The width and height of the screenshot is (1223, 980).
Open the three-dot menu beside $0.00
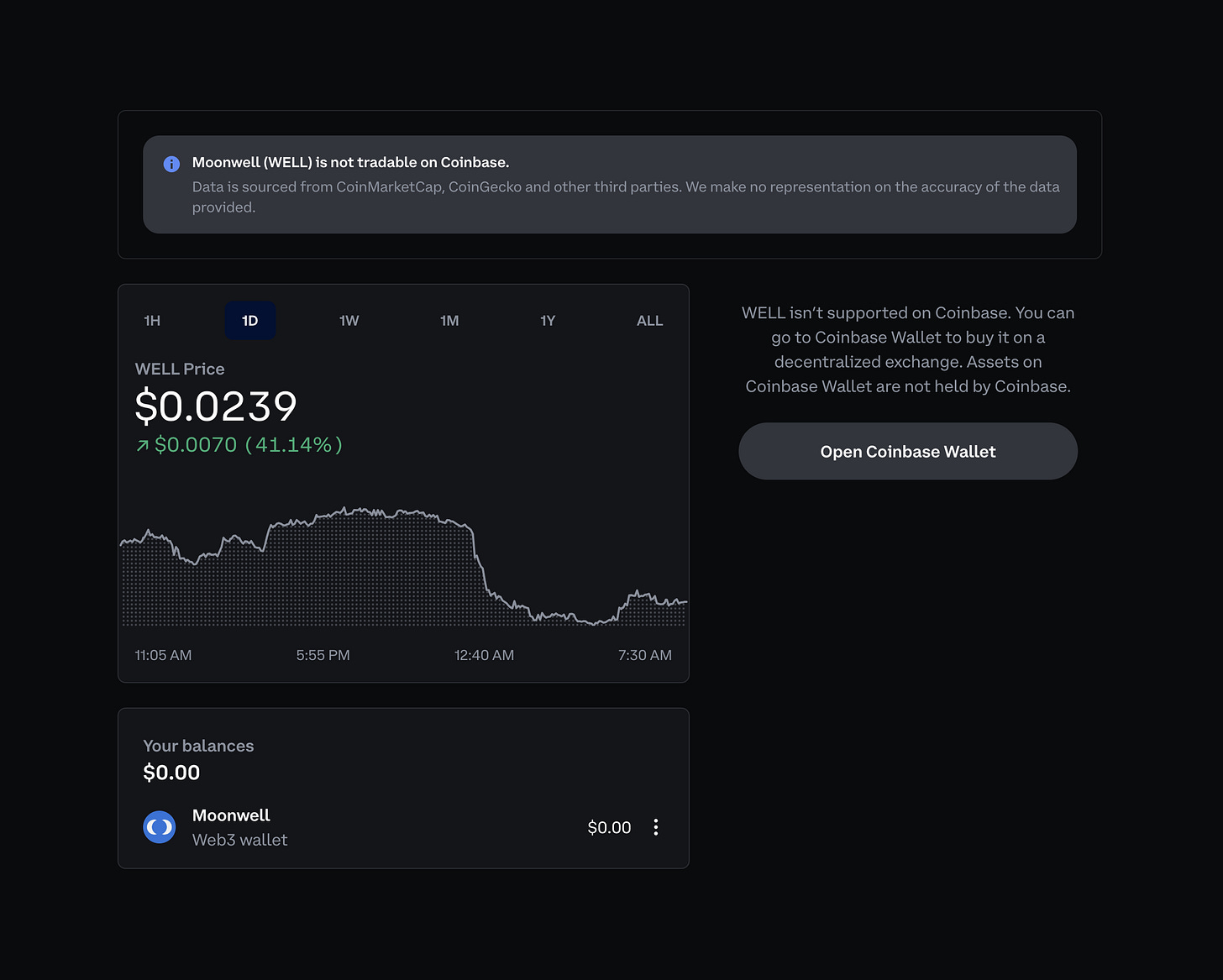(x=656, y=826)
